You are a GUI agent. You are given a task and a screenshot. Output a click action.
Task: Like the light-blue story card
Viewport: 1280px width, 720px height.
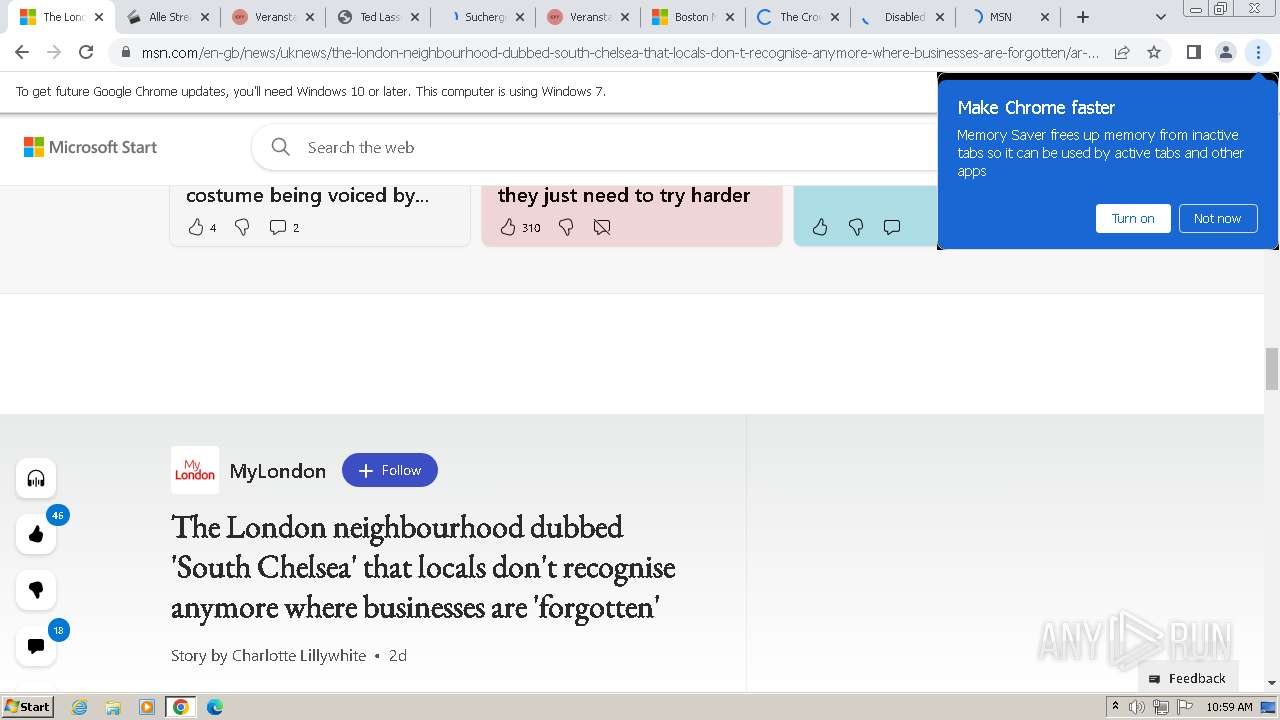pos(820,227)
